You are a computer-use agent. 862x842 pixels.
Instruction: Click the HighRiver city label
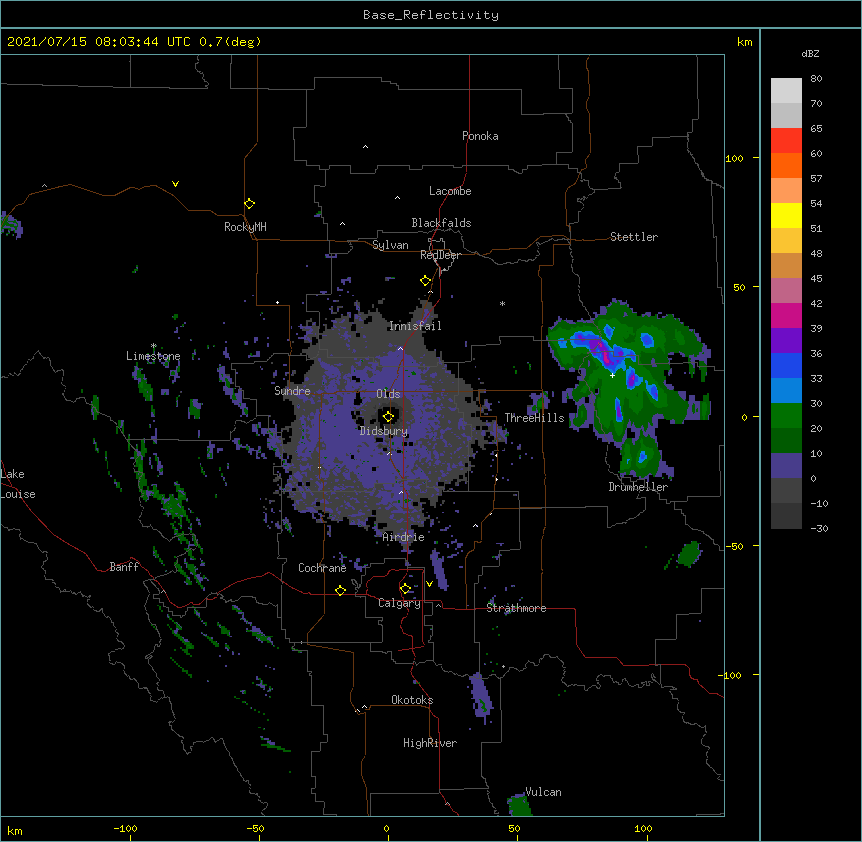pyautogui.click(x=430, y=743)
